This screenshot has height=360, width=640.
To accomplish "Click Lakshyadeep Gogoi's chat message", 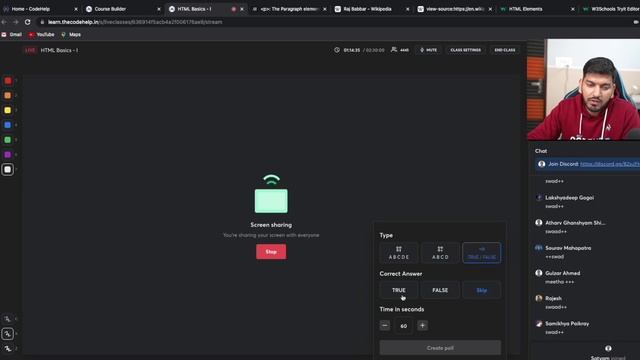I will click(x=554, y=207).
